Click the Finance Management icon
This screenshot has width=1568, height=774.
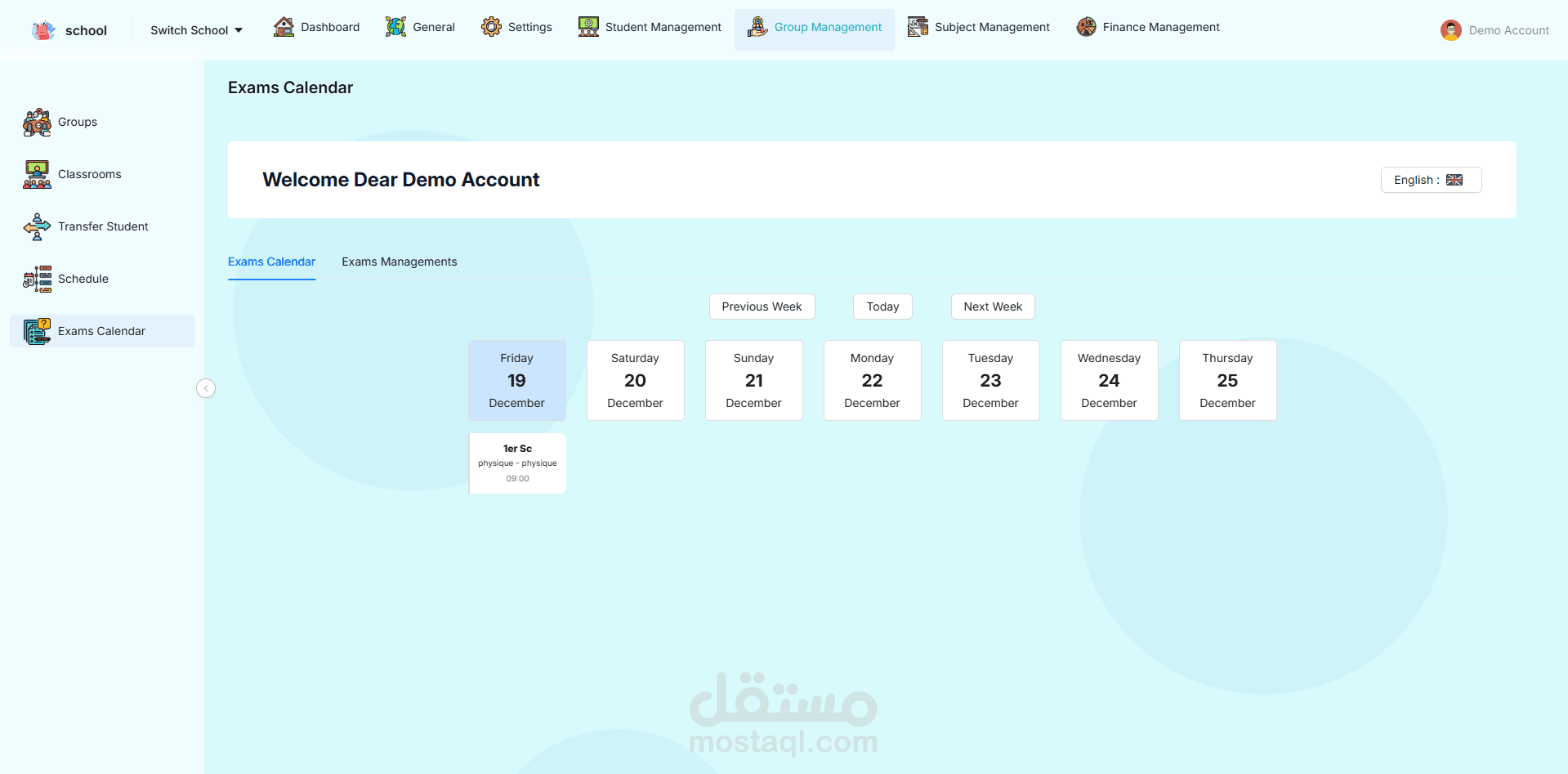[1086, 27]
